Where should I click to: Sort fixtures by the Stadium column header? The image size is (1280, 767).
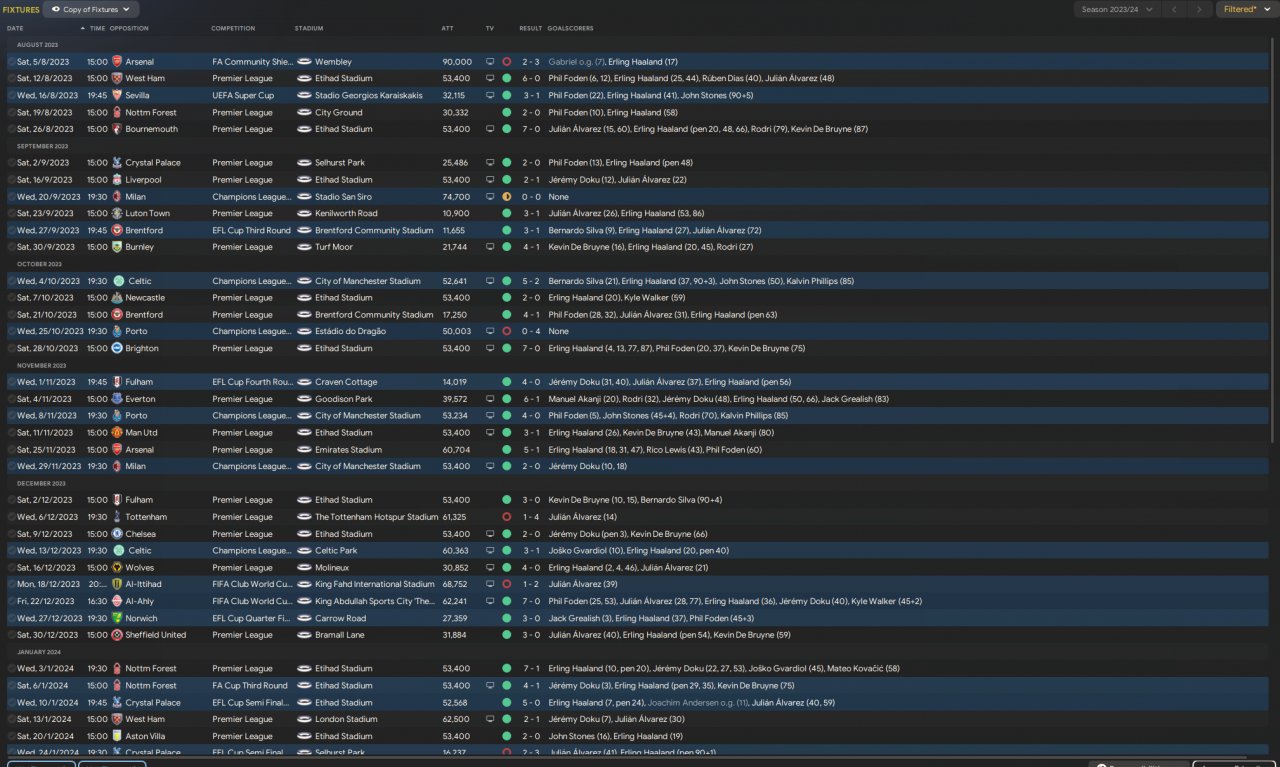point(309,29)
